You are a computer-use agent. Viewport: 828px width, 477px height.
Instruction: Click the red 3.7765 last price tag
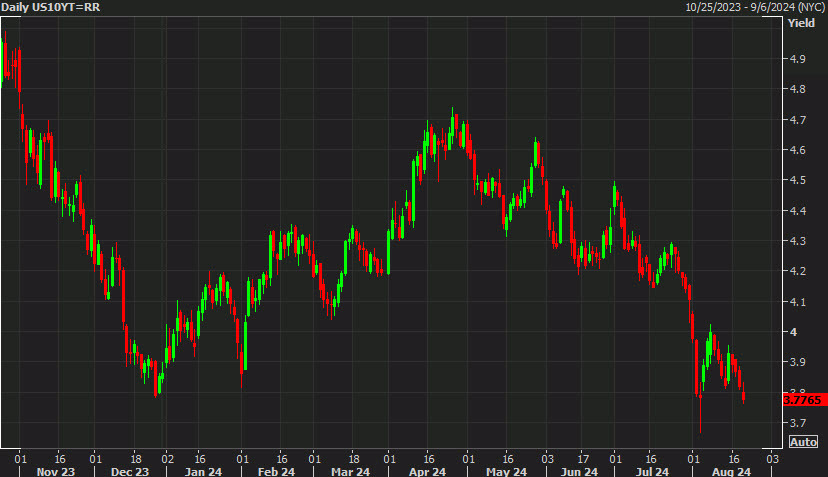(x=805, y=400)
